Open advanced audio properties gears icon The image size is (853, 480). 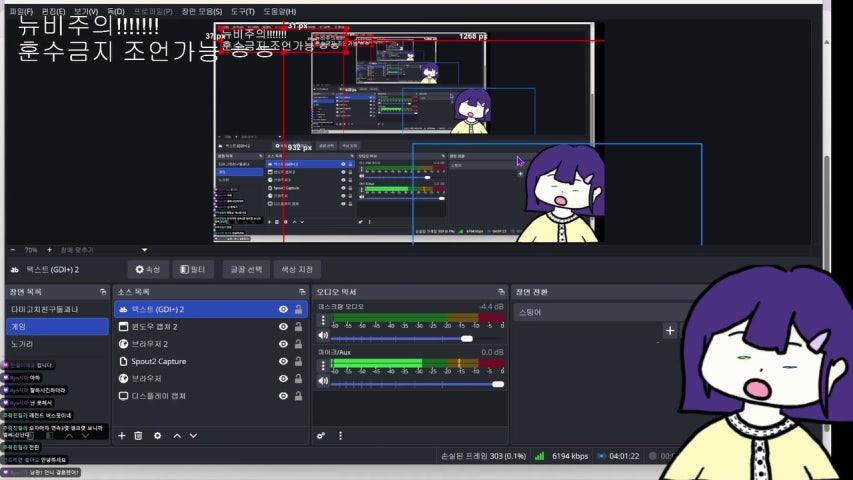tap(321, 436)
